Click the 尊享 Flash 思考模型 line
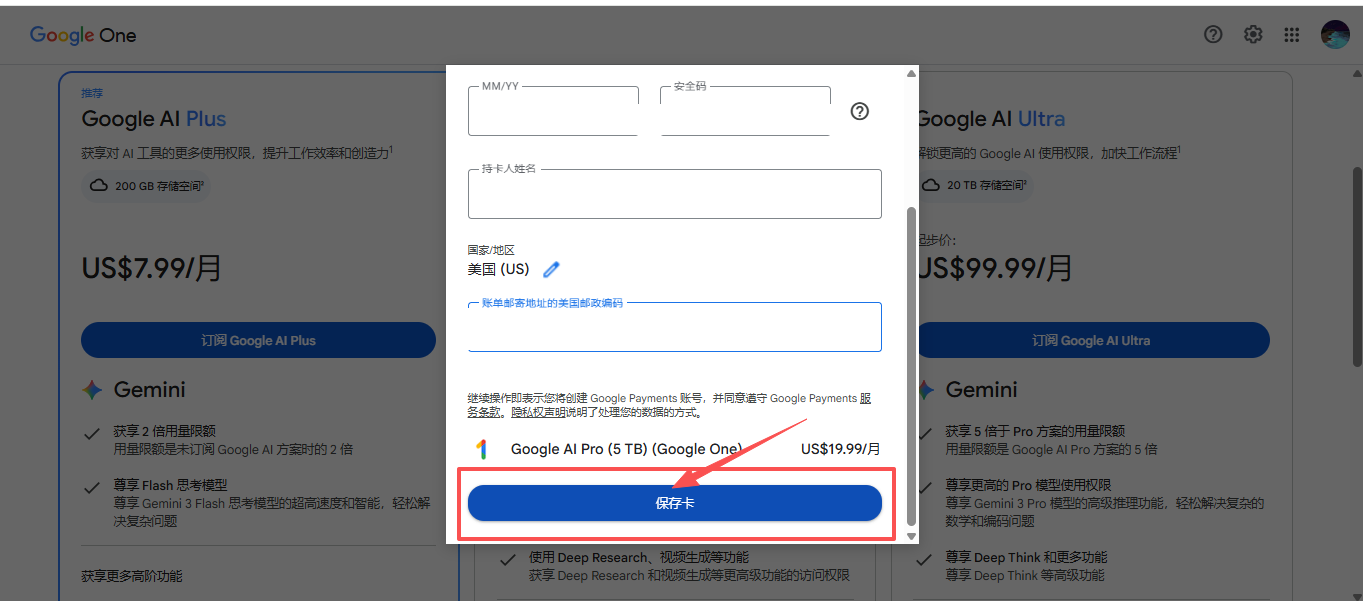This screenshot has height=601, width=1363. pyautogui.click(x=170, y=485)
